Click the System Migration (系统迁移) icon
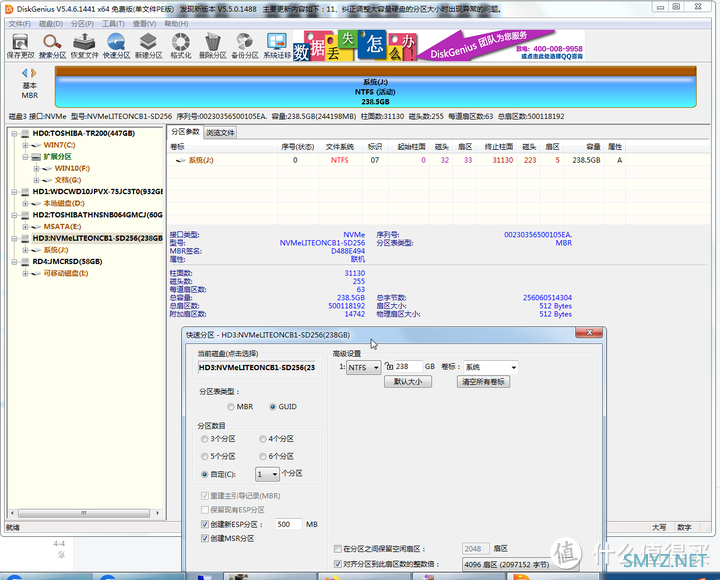The image size is (720, 580). coord(277,46)
